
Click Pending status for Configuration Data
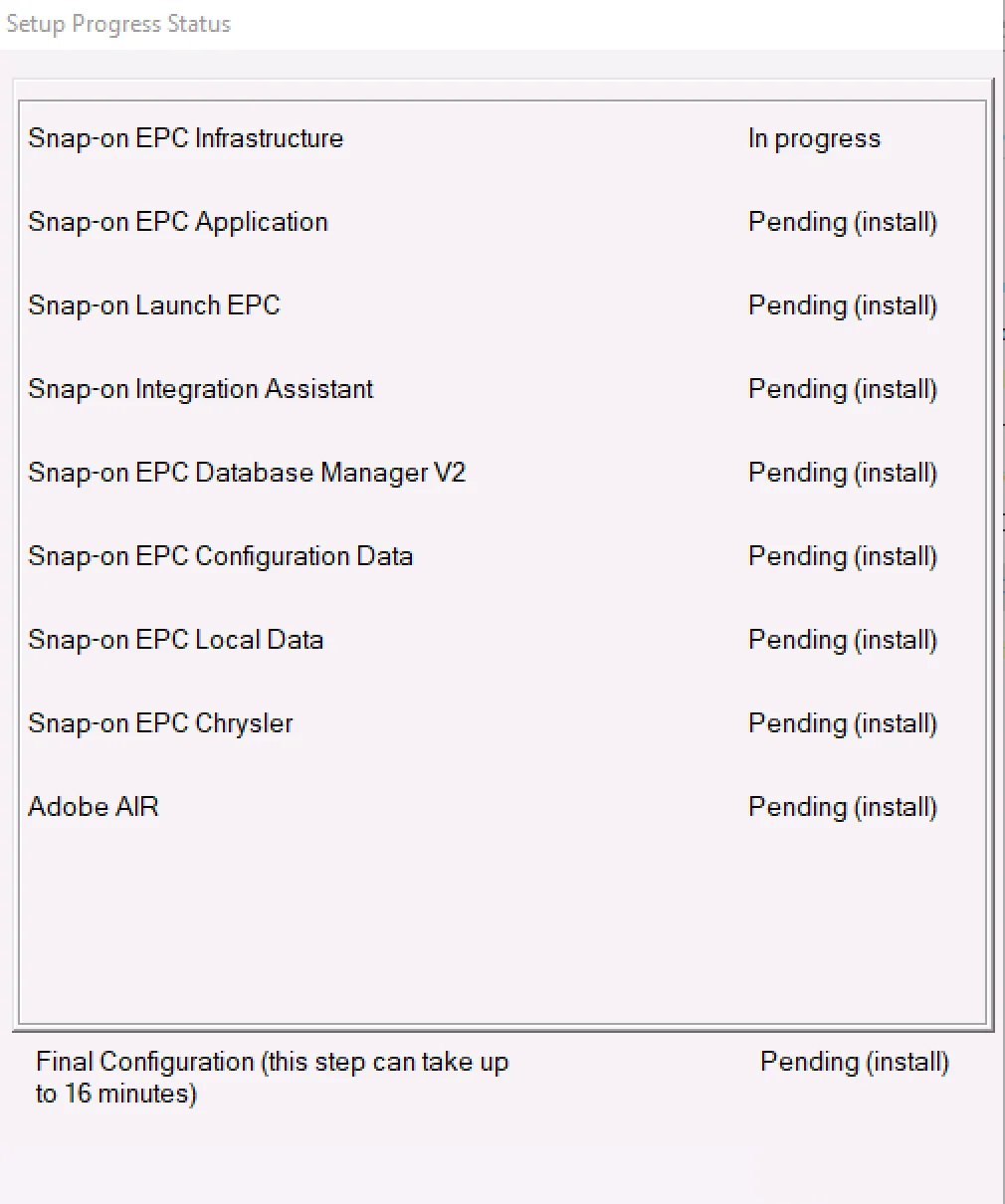coord(842,556)
